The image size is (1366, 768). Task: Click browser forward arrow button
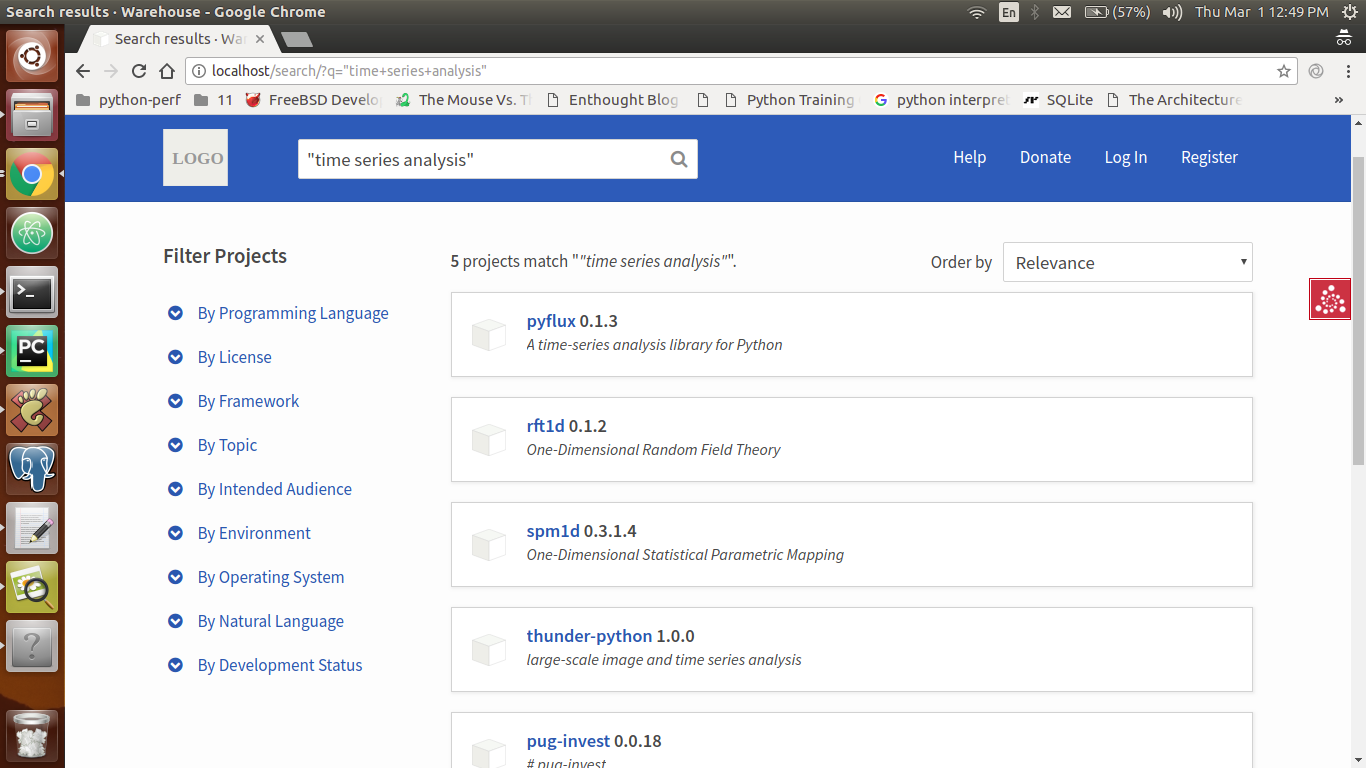111,71
